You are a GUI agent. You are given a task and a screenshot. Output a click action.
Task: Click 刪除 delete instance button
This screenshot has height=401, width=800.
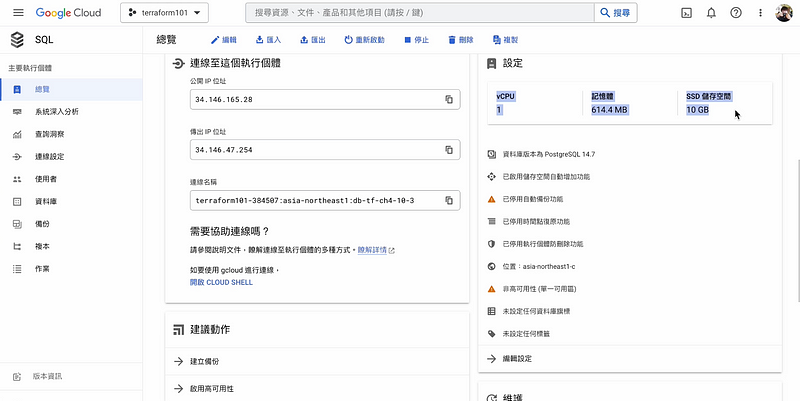[461, 40]
